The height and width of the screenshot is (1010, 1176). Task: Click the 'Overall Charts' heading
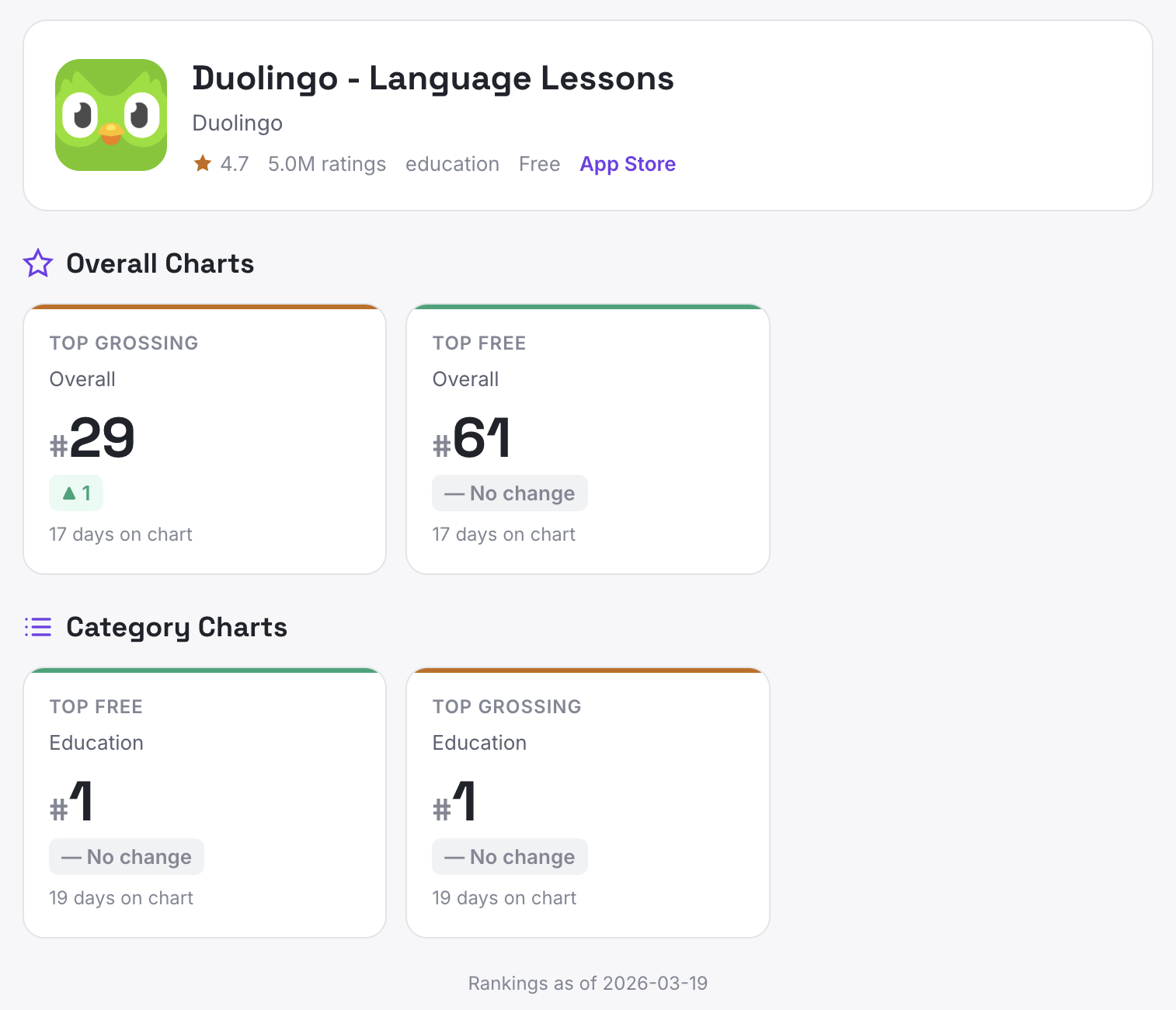[160, 263]
